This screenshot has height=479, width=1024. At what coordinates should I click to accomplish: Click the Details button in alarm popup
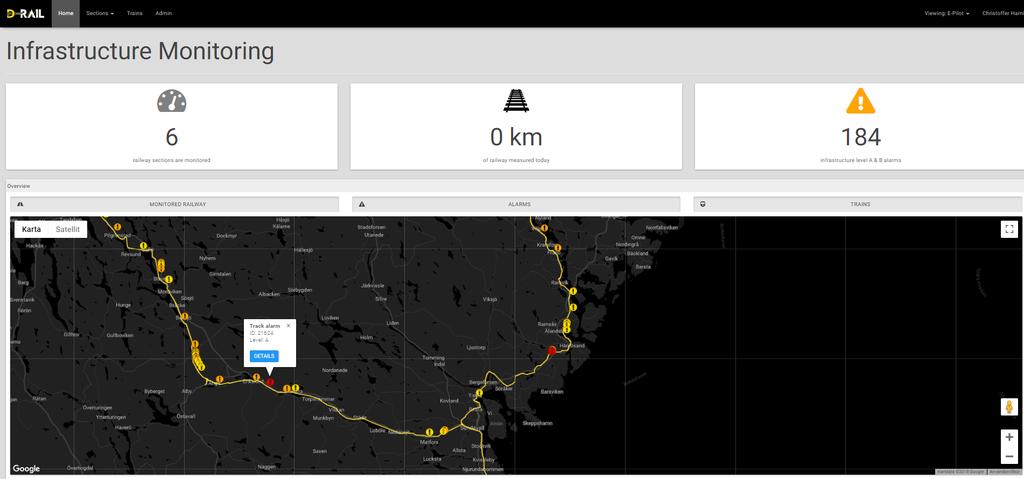pyautogui.click(x=264, y=356)
